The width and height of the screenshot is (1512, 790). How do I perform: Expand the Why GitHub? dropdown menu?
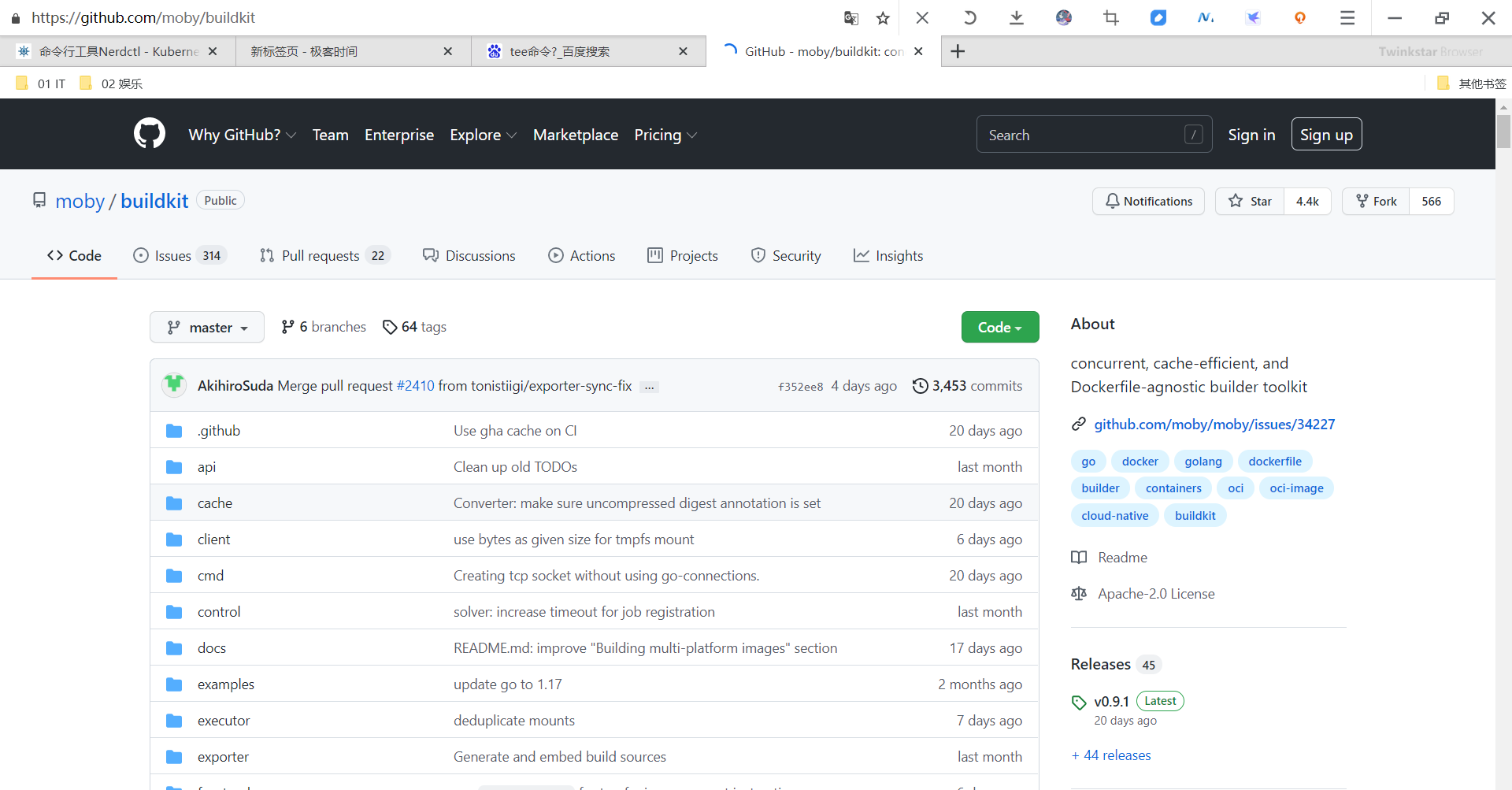pyautogui.click(x=243, y=135)
